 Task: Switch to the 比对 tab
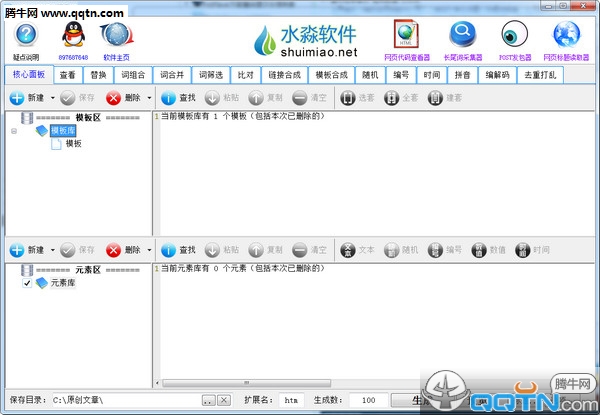[x=246, y=75]
